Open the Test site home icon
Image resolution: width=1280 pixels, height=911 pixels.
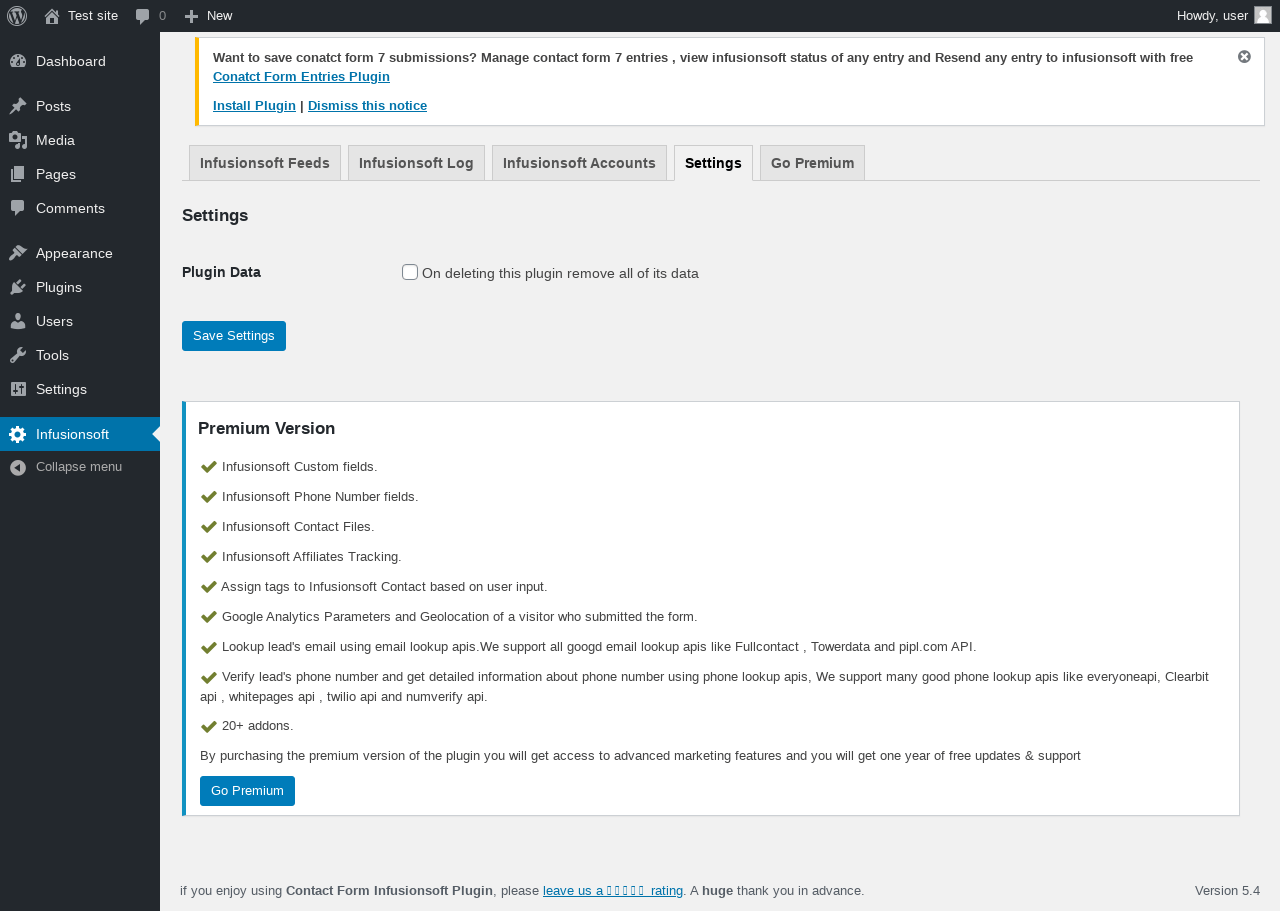click(x=52, y=16)
